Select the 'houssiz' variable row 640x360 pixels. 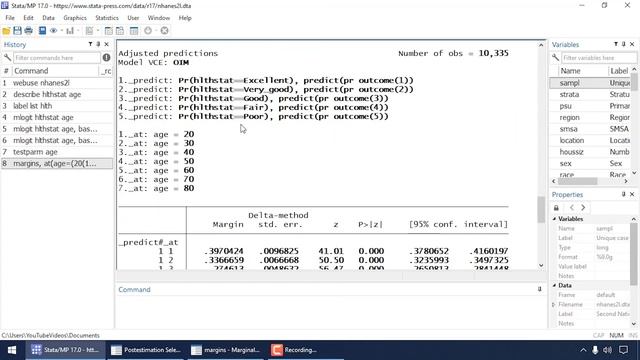pyautogui.click(x=590, y=152)
